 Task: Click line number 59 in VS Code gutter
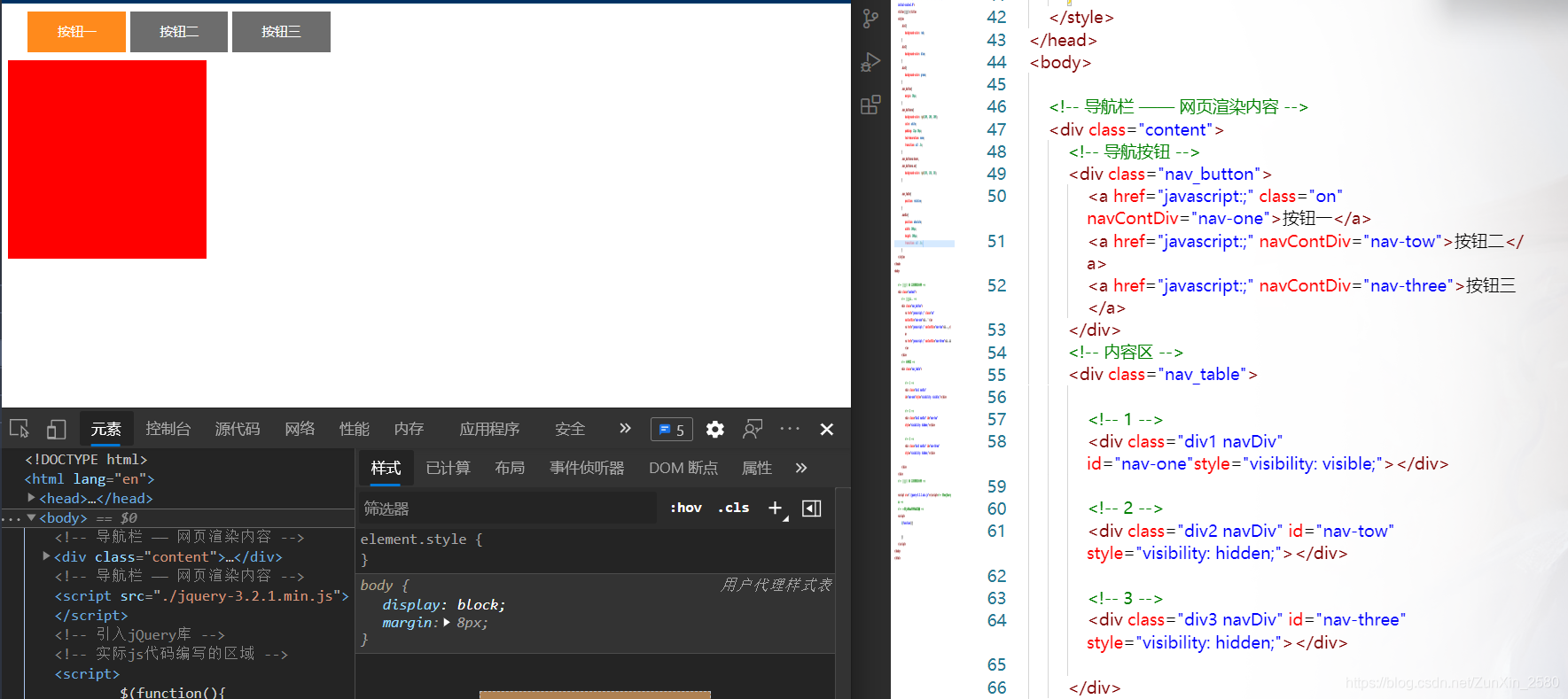coord(996,486)
